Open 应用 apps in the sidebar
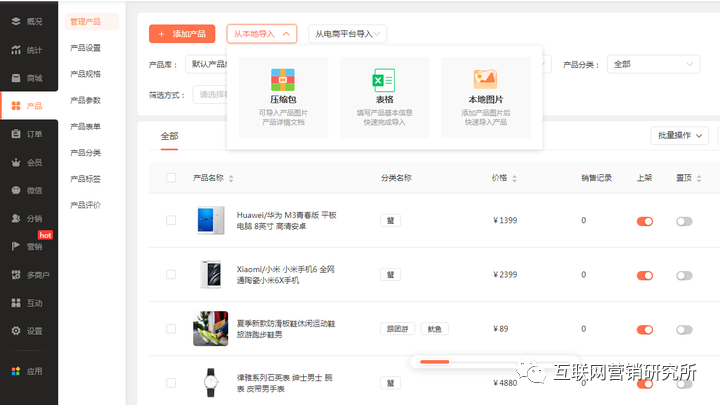The image size is (720, 405). [x=28, y=371]
